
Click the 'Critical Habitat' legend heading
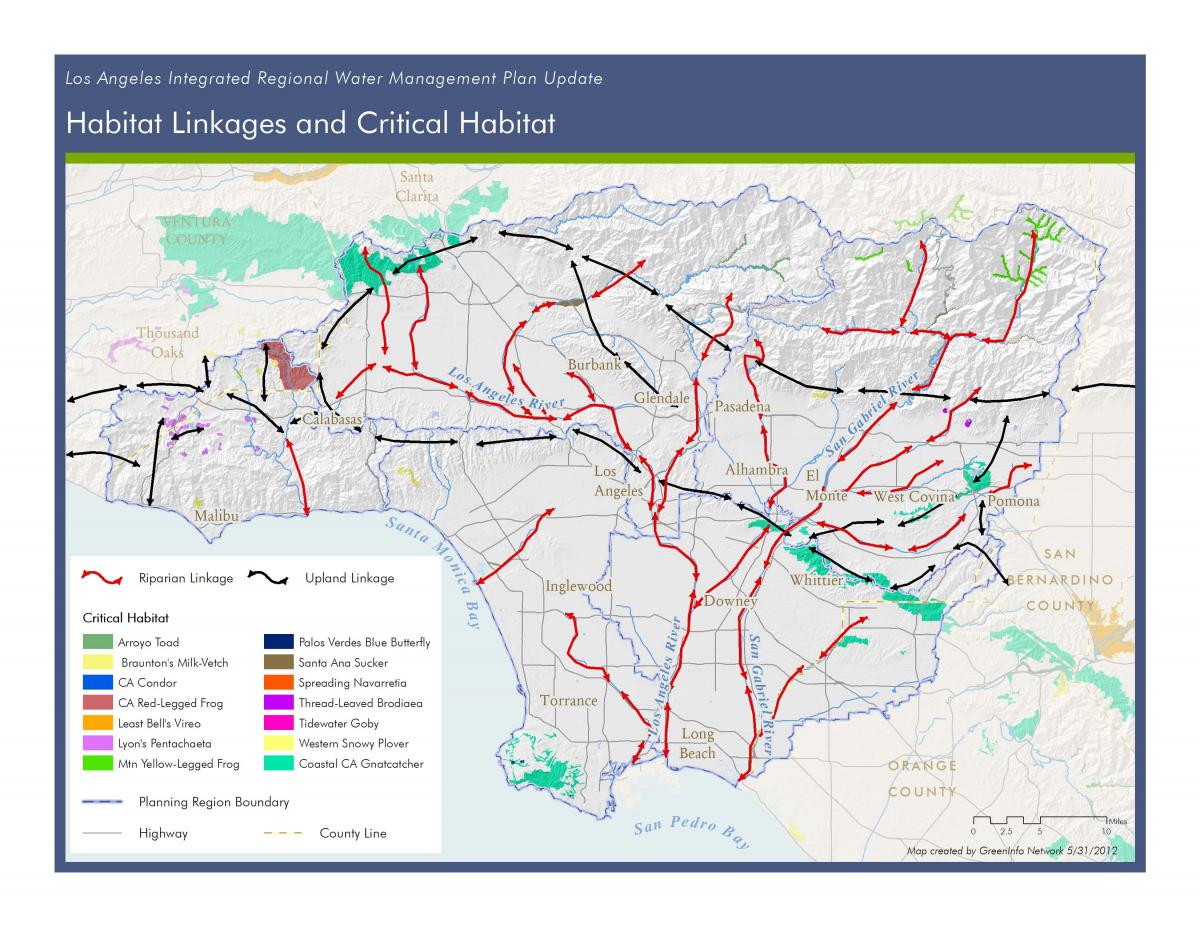126,618
